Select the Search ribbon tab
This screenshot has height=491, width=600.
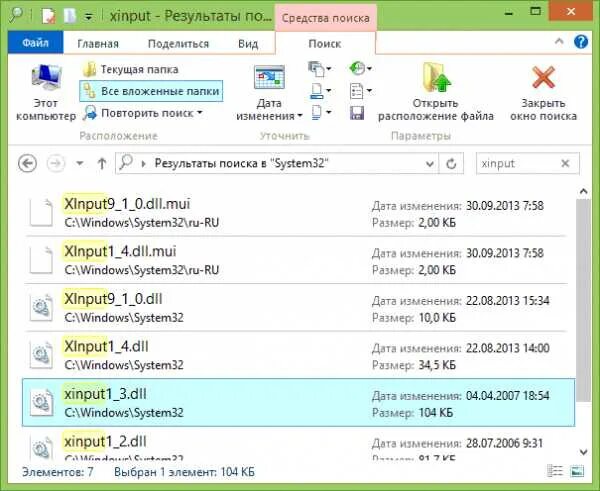point(325,43)
